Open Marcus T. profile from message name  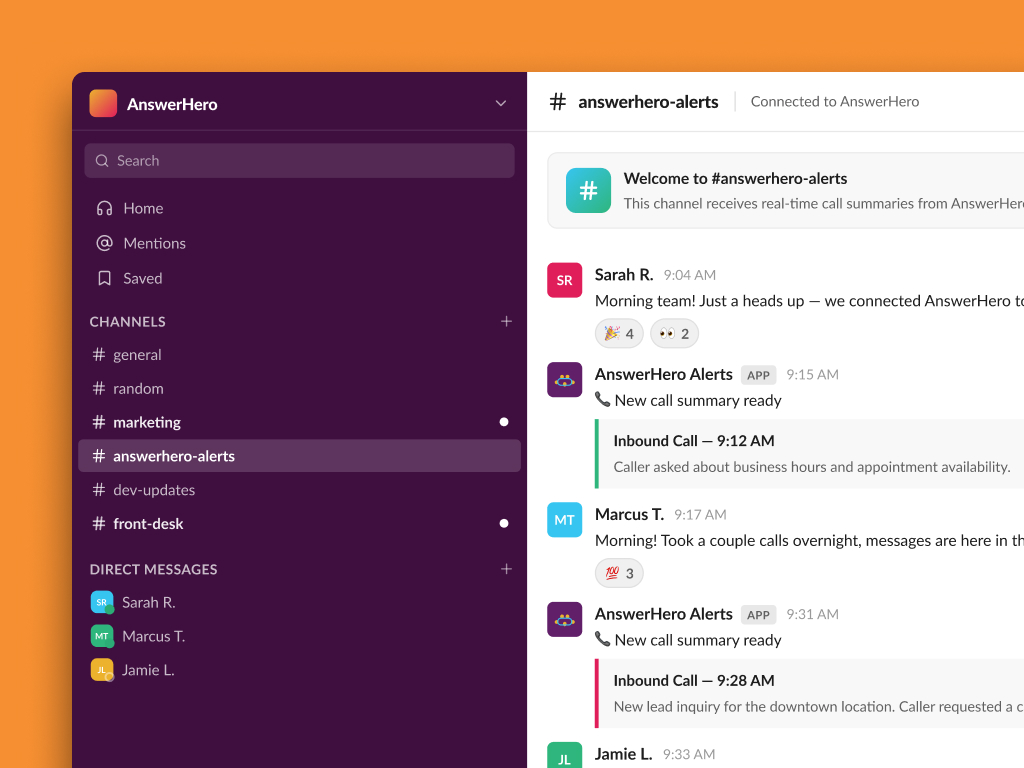[x=629, y=515]
